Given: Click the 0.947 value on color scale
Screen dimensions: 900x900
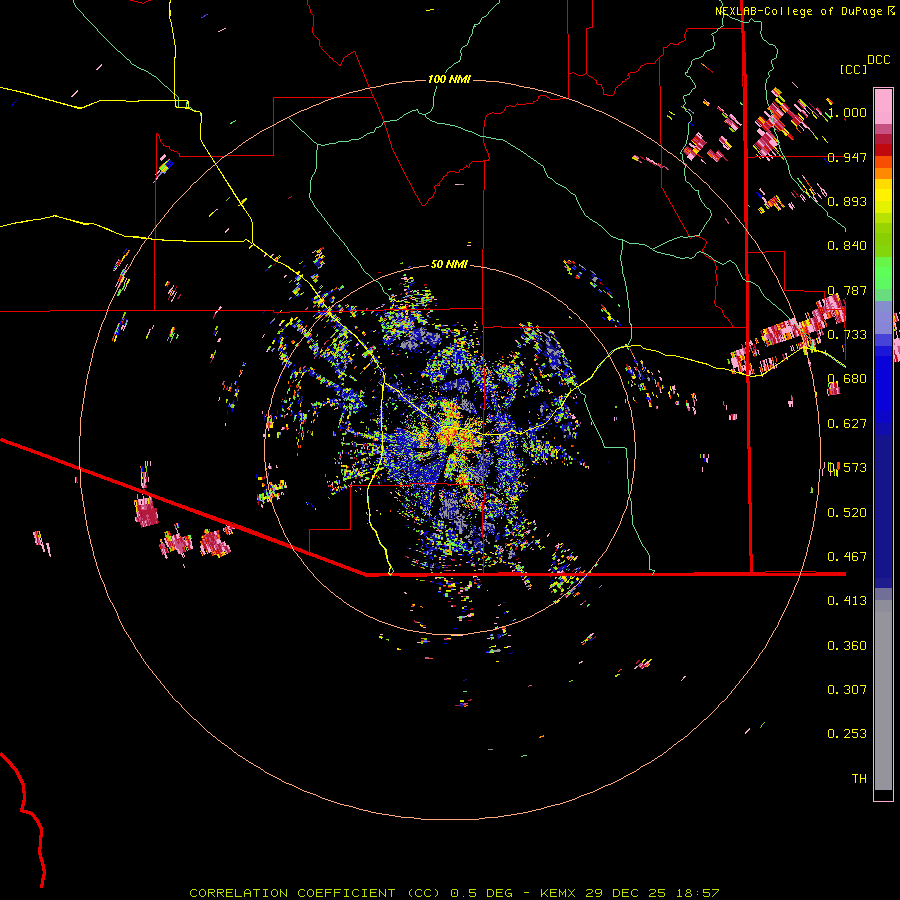Looking at the screenshot, I should pyautogui.click(x=847, y=157).
